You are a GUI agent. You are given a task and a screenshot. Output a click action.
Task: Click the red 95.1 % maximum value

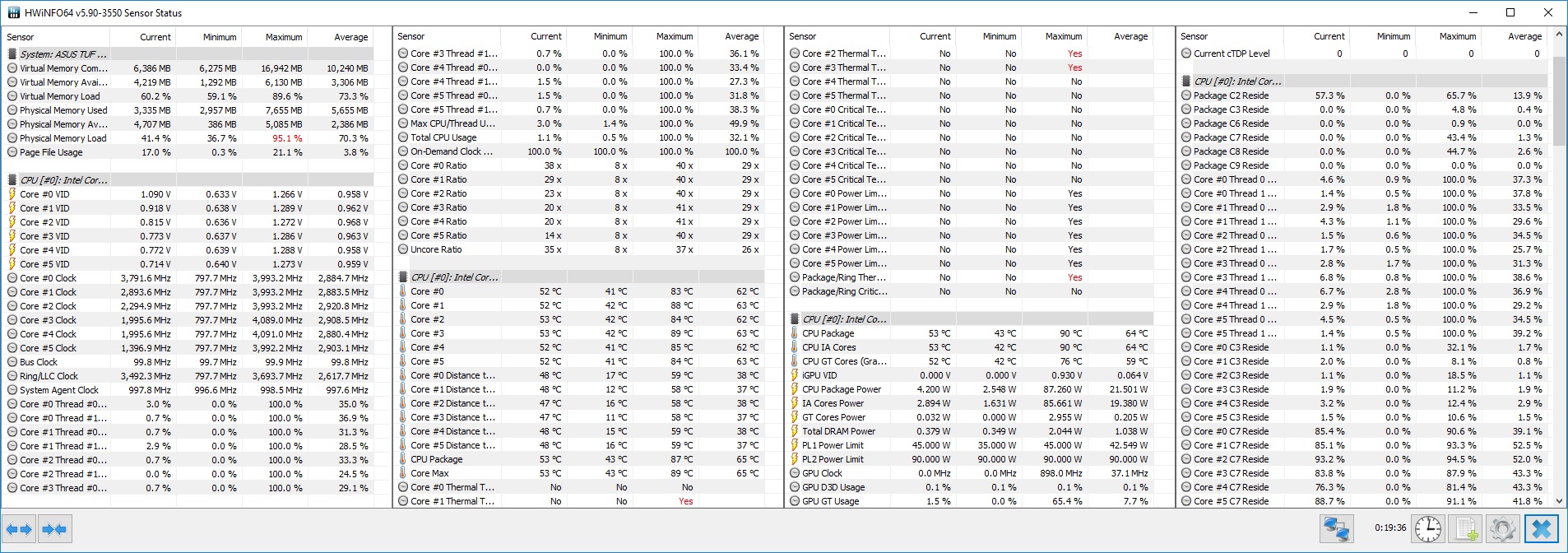(287, 138)
